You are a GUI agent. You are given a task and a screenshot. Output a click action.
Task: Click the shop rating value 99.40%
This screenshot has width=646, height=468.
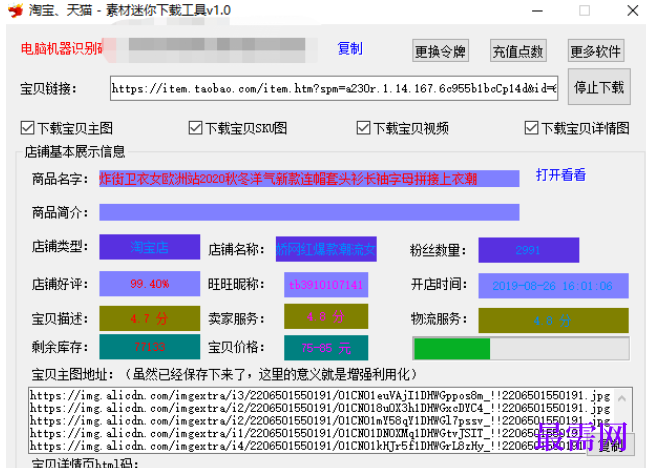click(x=150, y=284)
